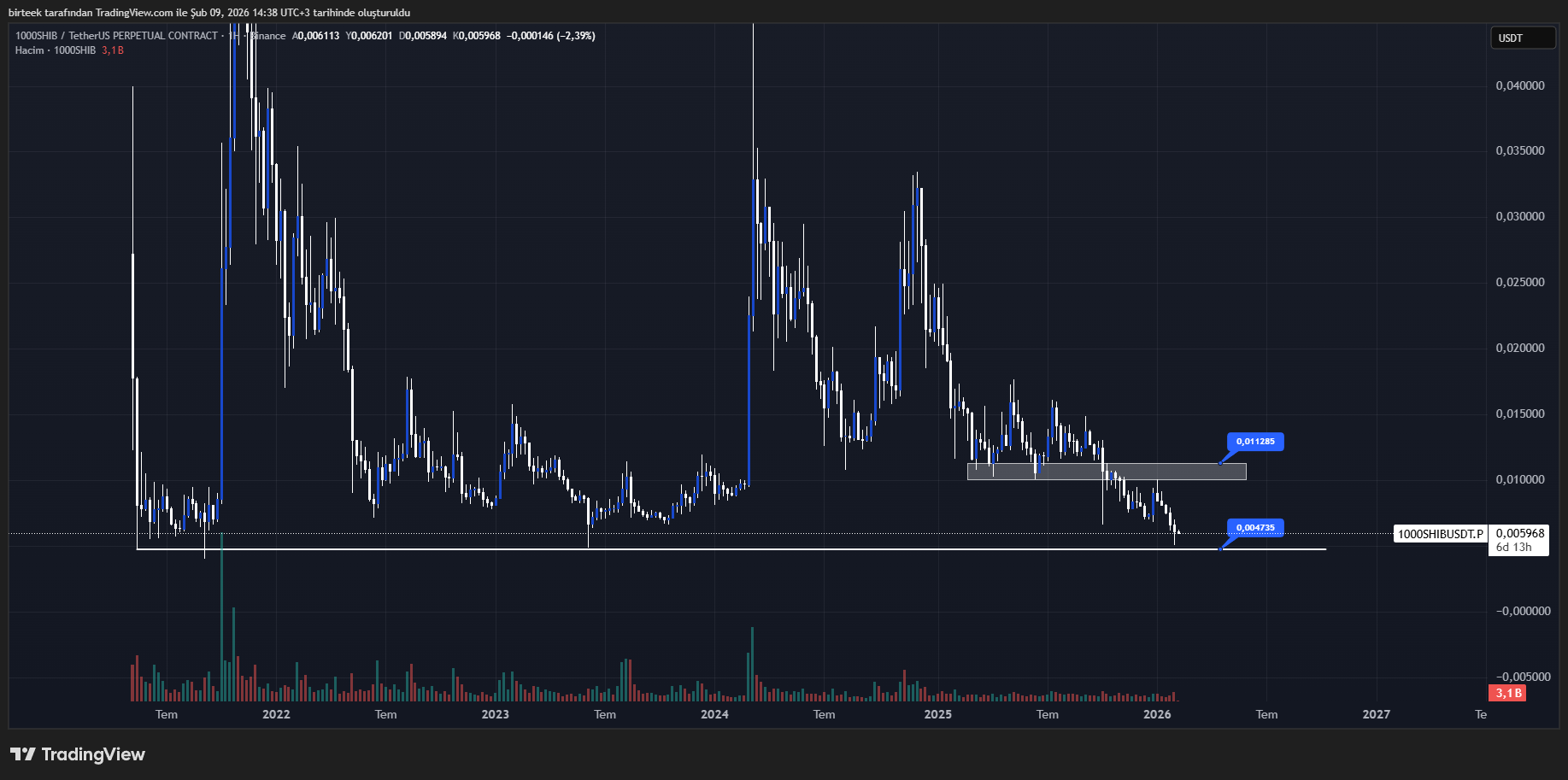Click the blue 0,004735 price callout
Image resolution: width=1568 pixels, height=780 pixels.
1254,528
